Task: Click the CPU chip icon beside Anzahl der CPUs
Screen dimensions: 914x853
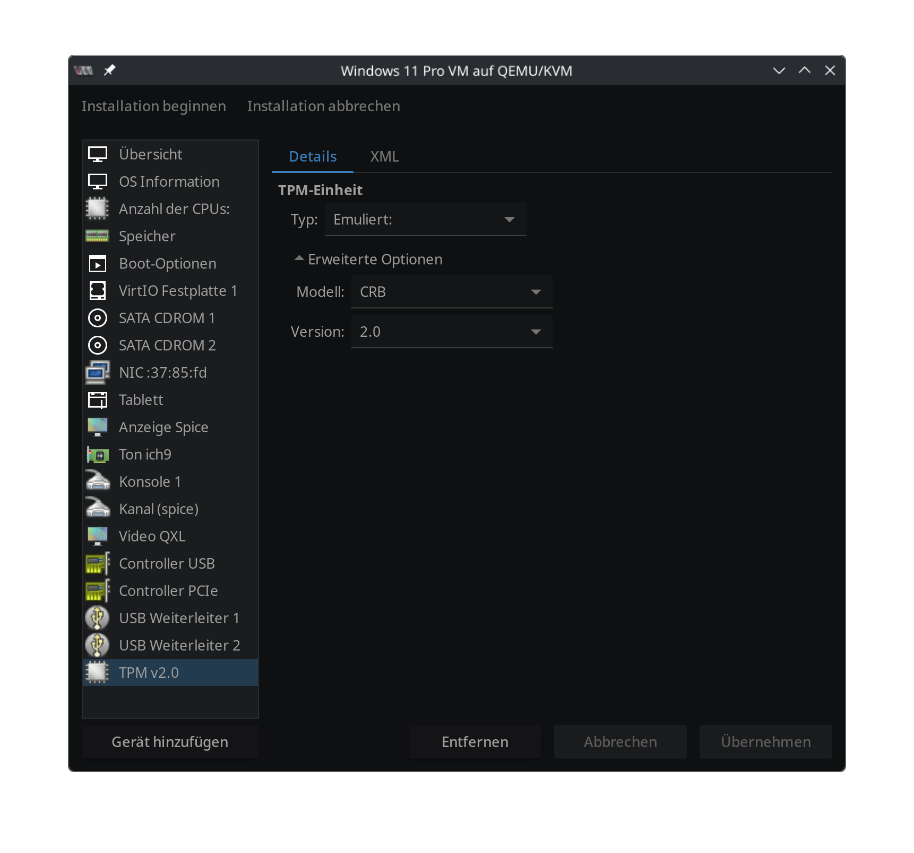Action: pos(97,209)
